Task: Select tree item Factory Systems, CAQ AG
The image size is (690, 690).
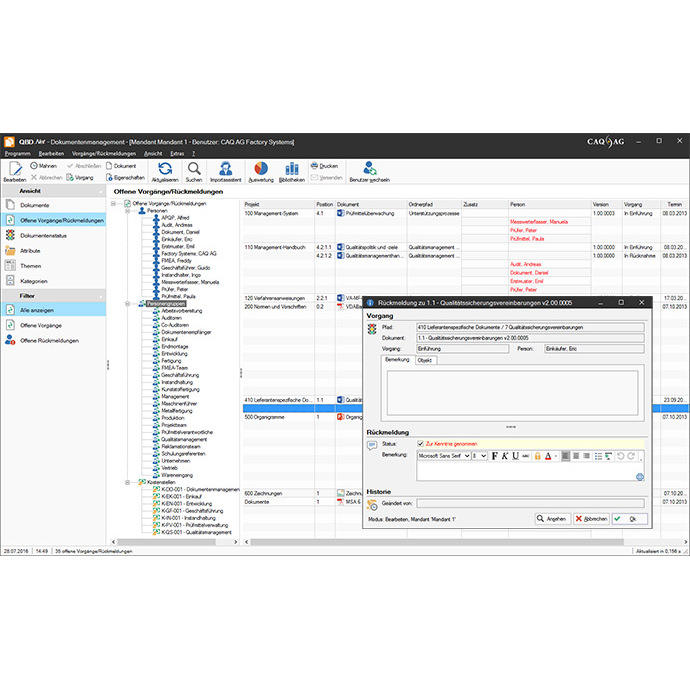Action: (x=188, y=253)
